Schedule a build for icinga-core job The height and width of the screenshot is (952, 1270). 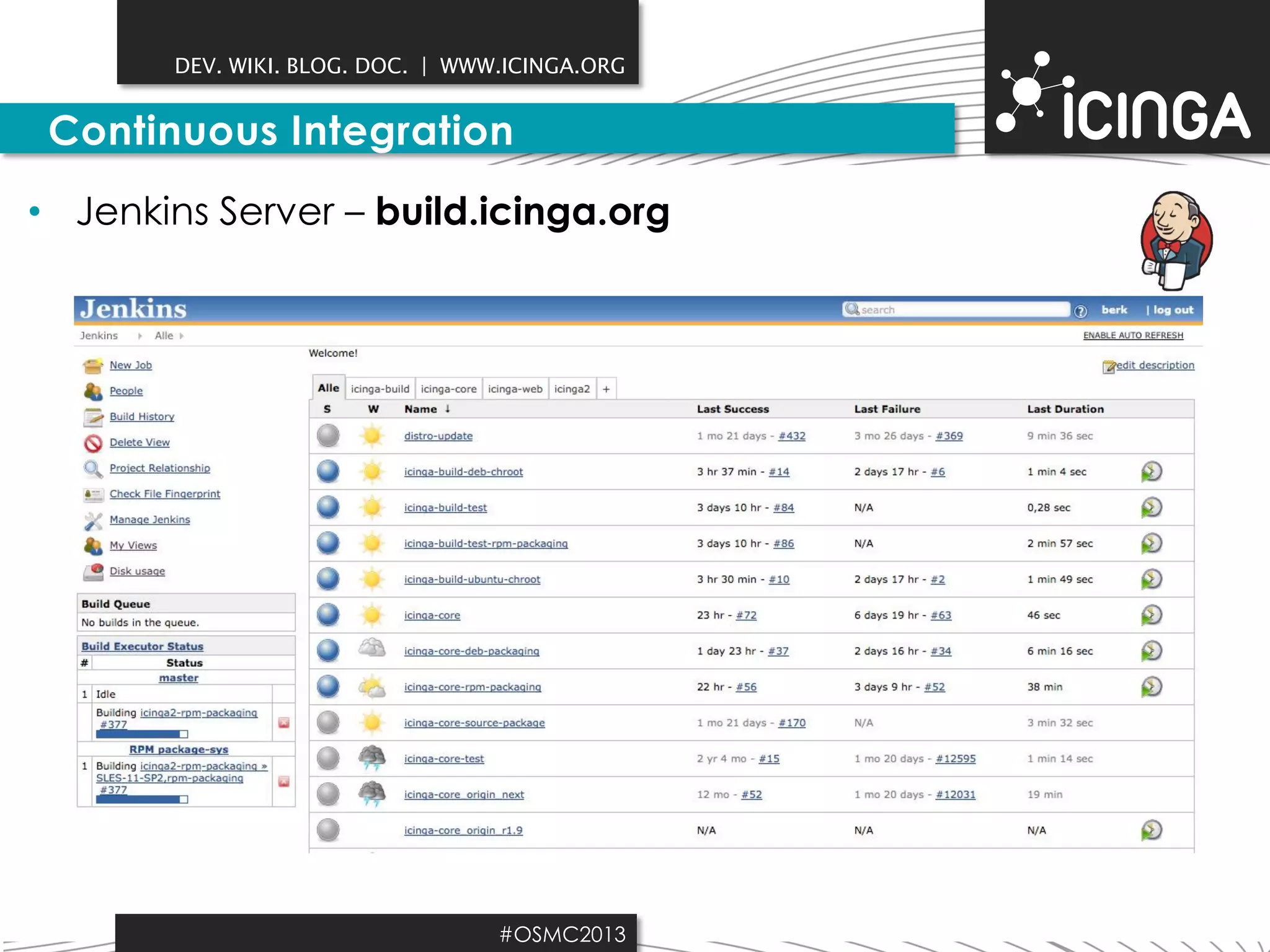click(x=1151, y=615)
